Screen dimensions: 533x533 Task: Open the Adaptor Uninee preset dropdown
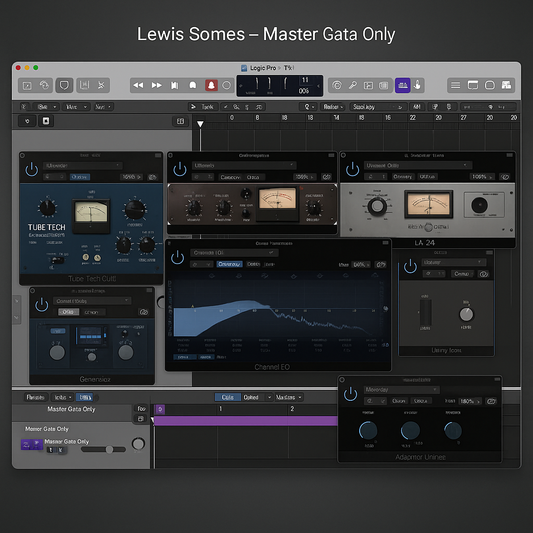pyautogui.click(x=401, y=390)
